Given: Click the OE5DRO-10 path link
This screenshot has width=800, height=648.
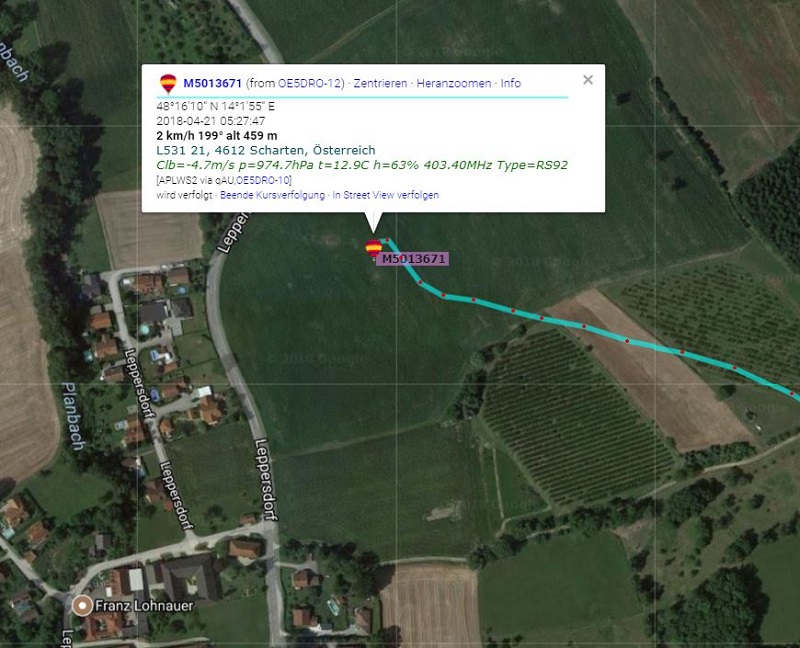Looking at the screenshot, I should [263, 180].
